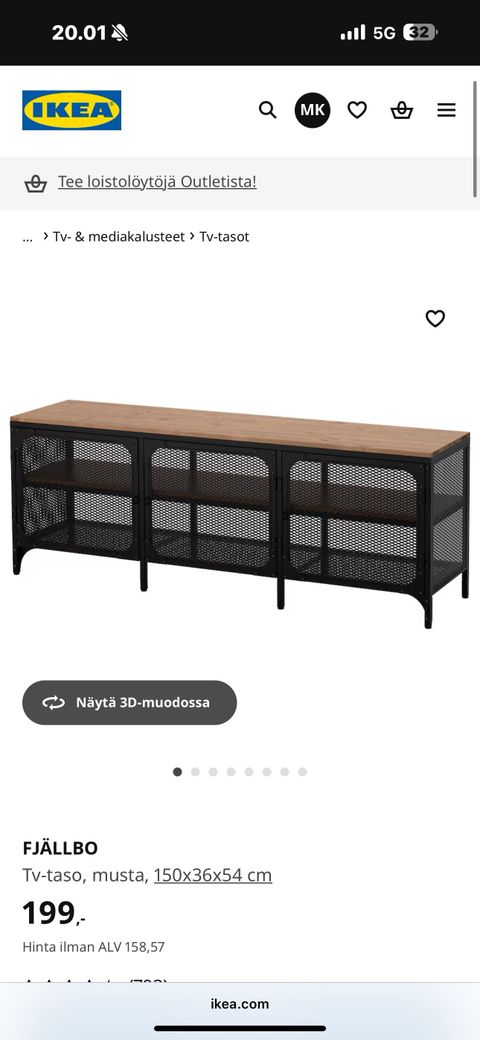
Task: Tap basket icon beside Outlet banner
Action: coord(36,183)
